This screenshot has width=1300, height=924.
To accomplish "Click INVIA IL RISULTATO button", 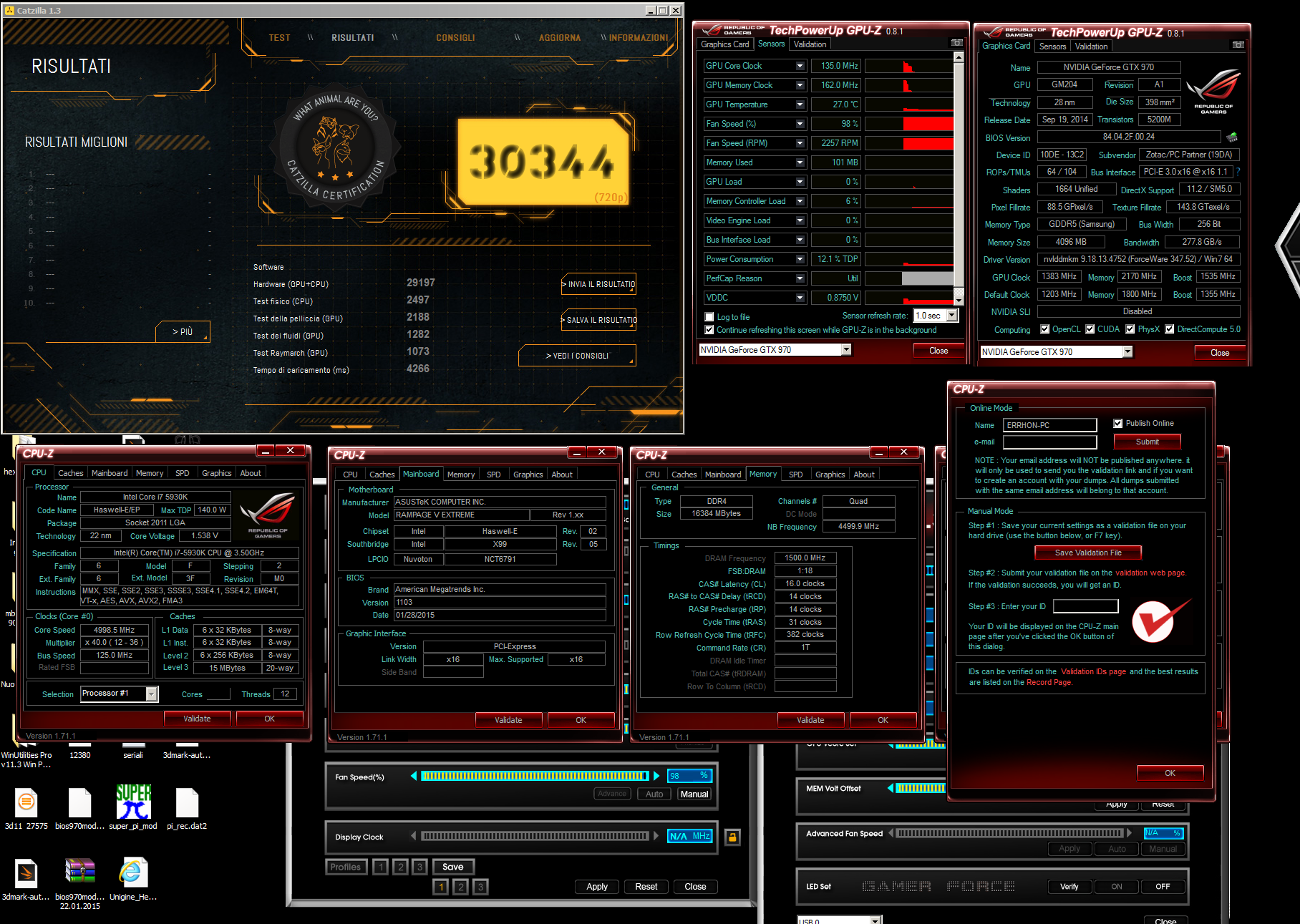I will (598, 284).
